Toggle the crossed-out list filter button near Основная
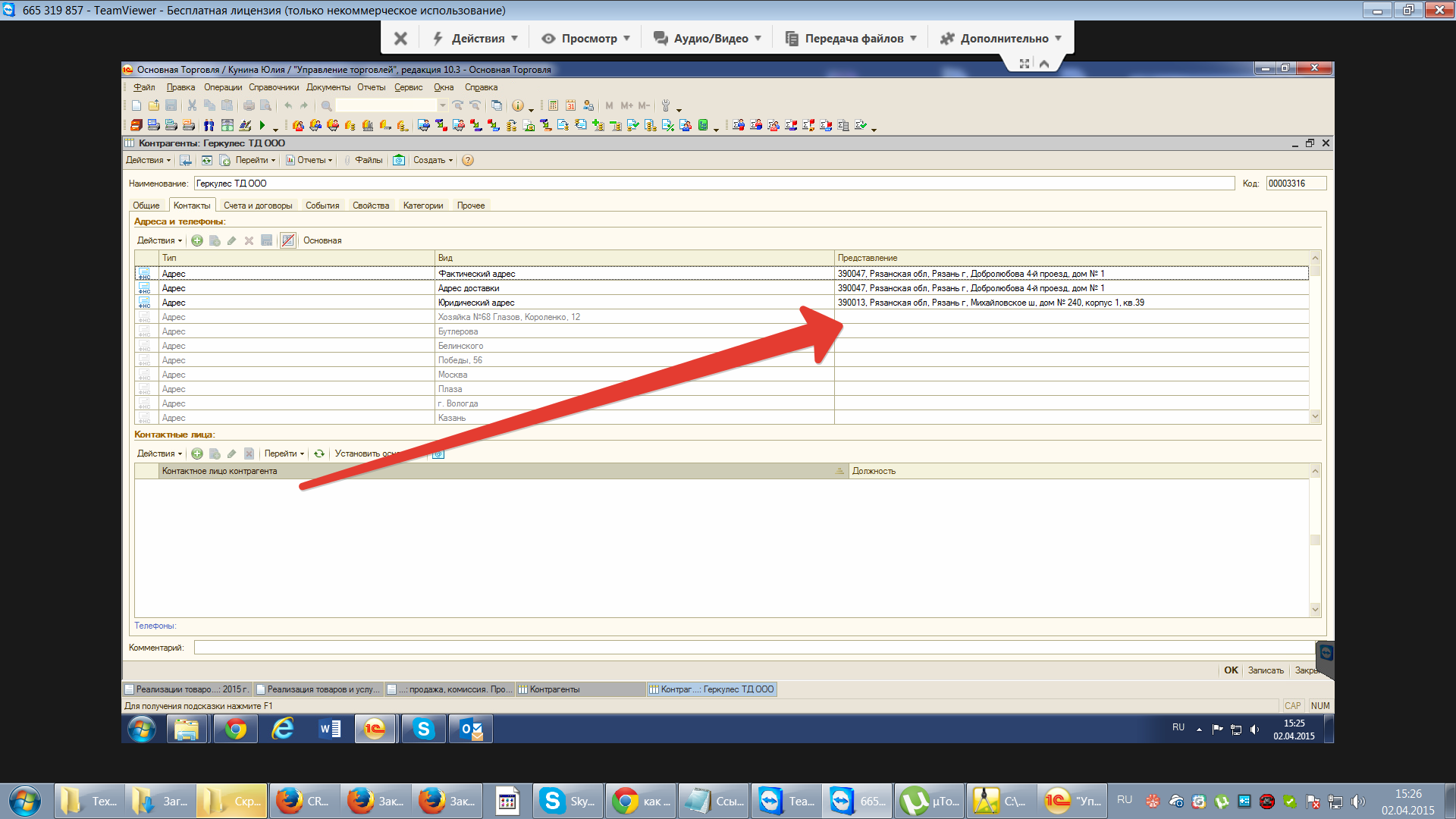 coord(288,240)
